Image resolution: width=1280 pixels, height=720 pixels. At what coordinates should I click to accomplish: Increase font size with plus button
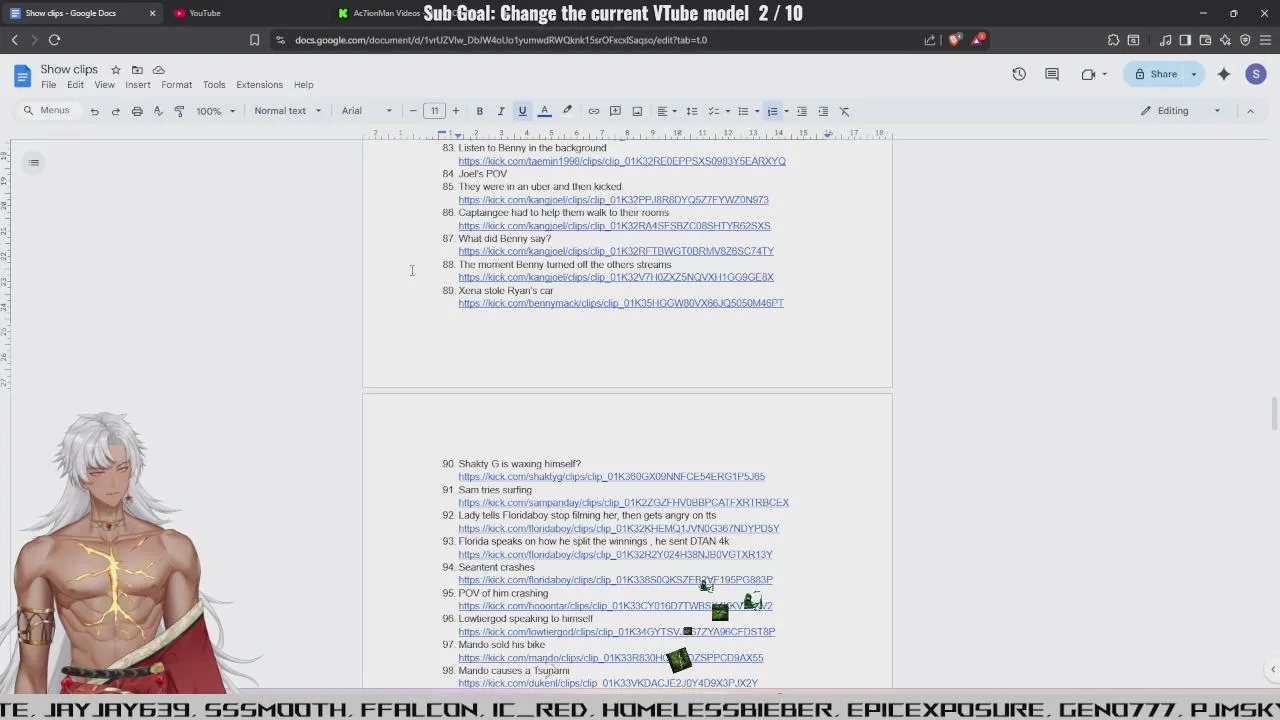(455, 111)
